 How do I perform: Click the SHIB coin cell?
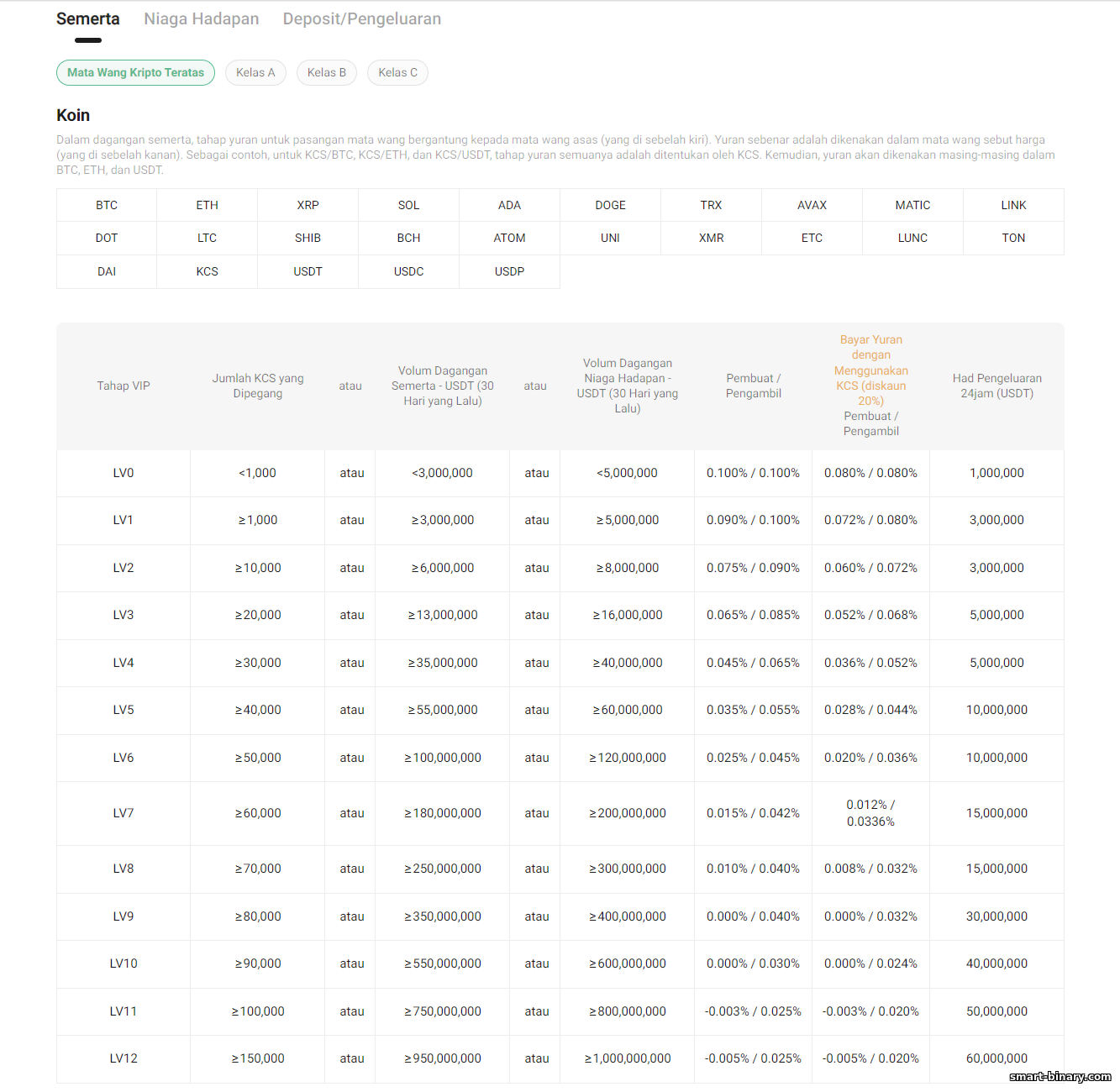pyautogui.click(x=308, y=239)
